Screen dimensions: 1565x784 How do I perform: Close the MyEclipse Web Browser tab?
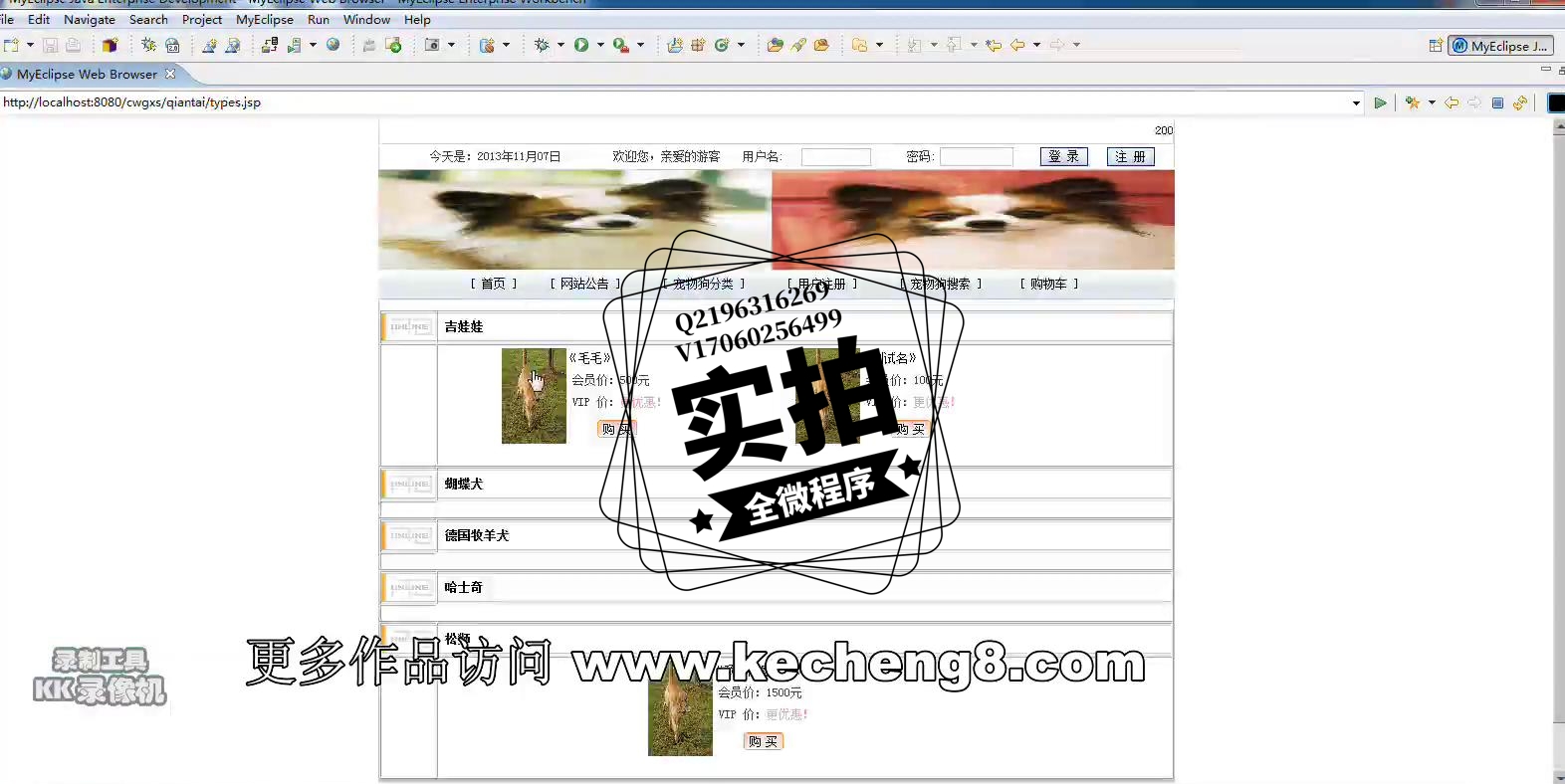click(x=170, y=74)
